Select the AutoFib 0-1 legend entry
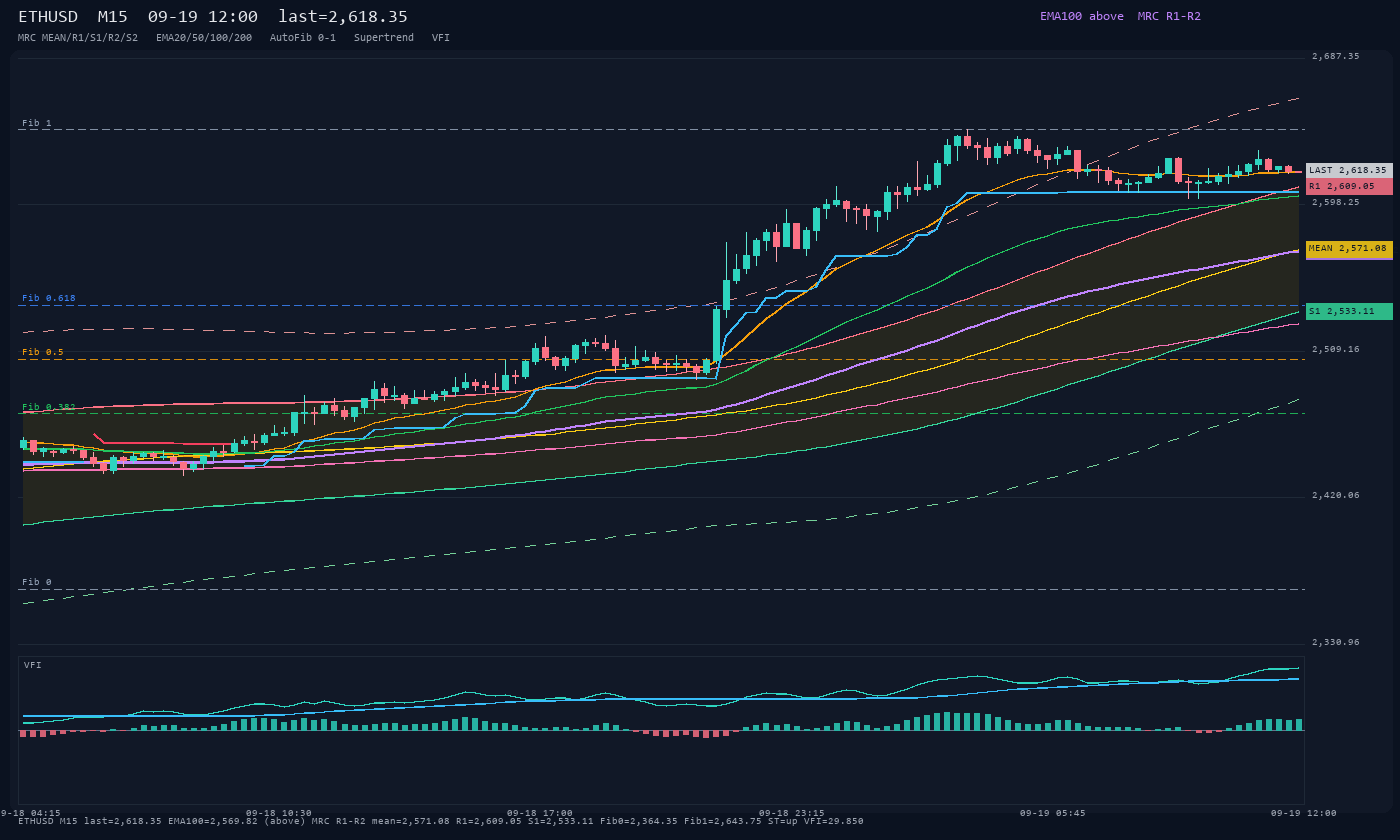The height and width of the screenshot is (840, 1400). (x=303, y=38)
